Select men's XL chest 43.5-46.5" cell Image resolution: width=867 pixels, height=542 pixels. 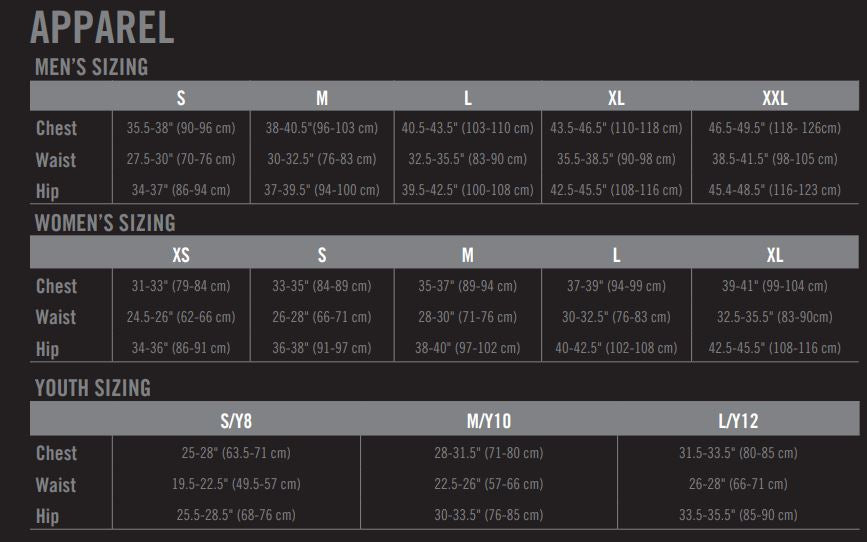click(616, 128)
